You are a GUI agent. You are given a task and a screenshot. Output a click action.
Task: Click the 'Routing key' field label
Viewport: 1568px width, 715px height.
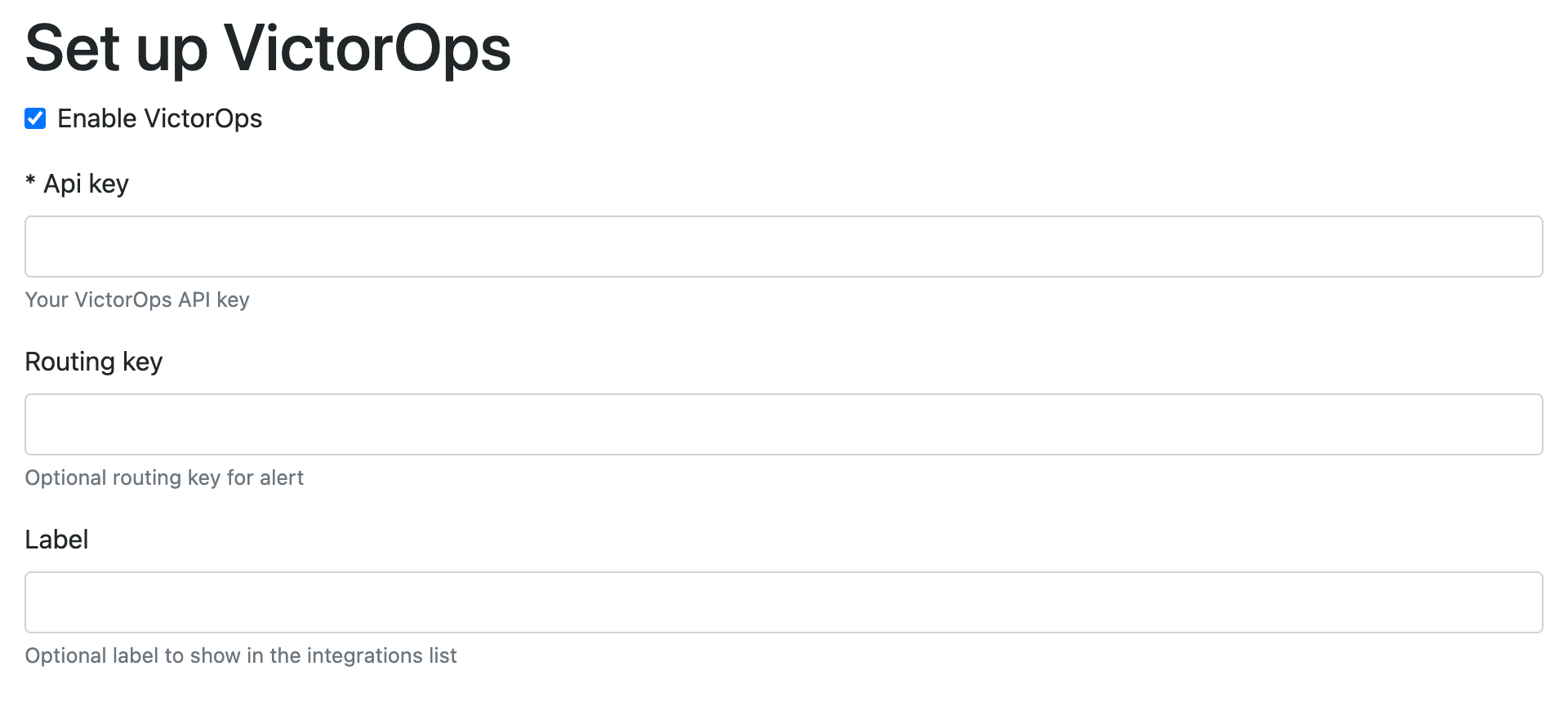point(94,362)
